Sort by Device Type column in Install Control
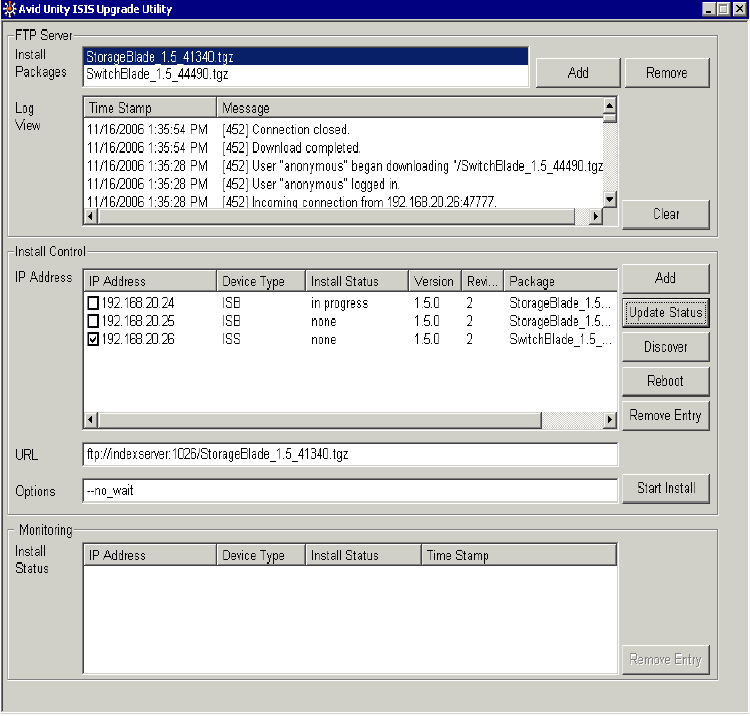Image resolution: width=750 pixels, height=716 pixels. point(261,281)
